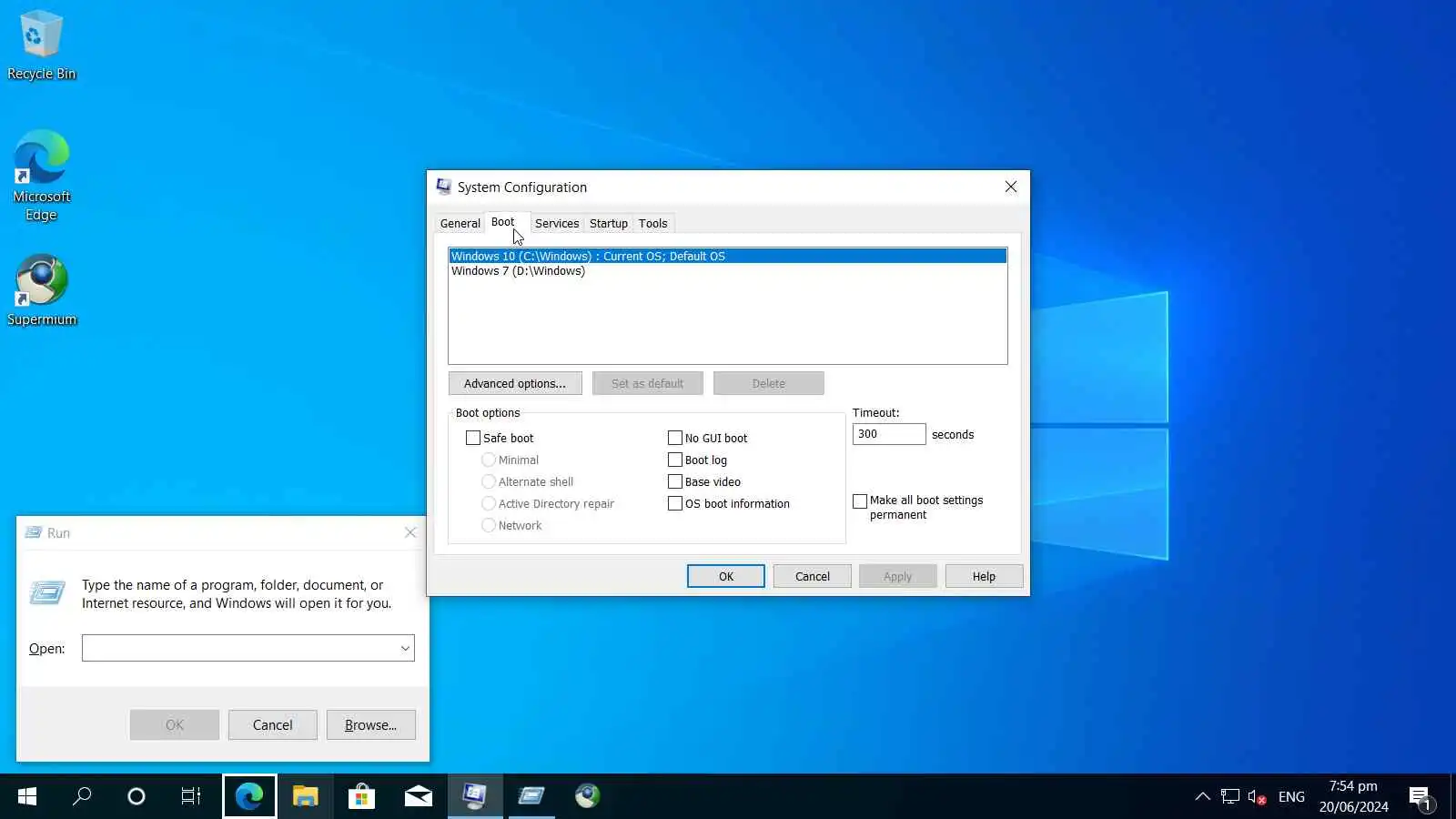1456x819 pixels.
Task: Click OK in System Configuration
Action: [x=726, y=576]
